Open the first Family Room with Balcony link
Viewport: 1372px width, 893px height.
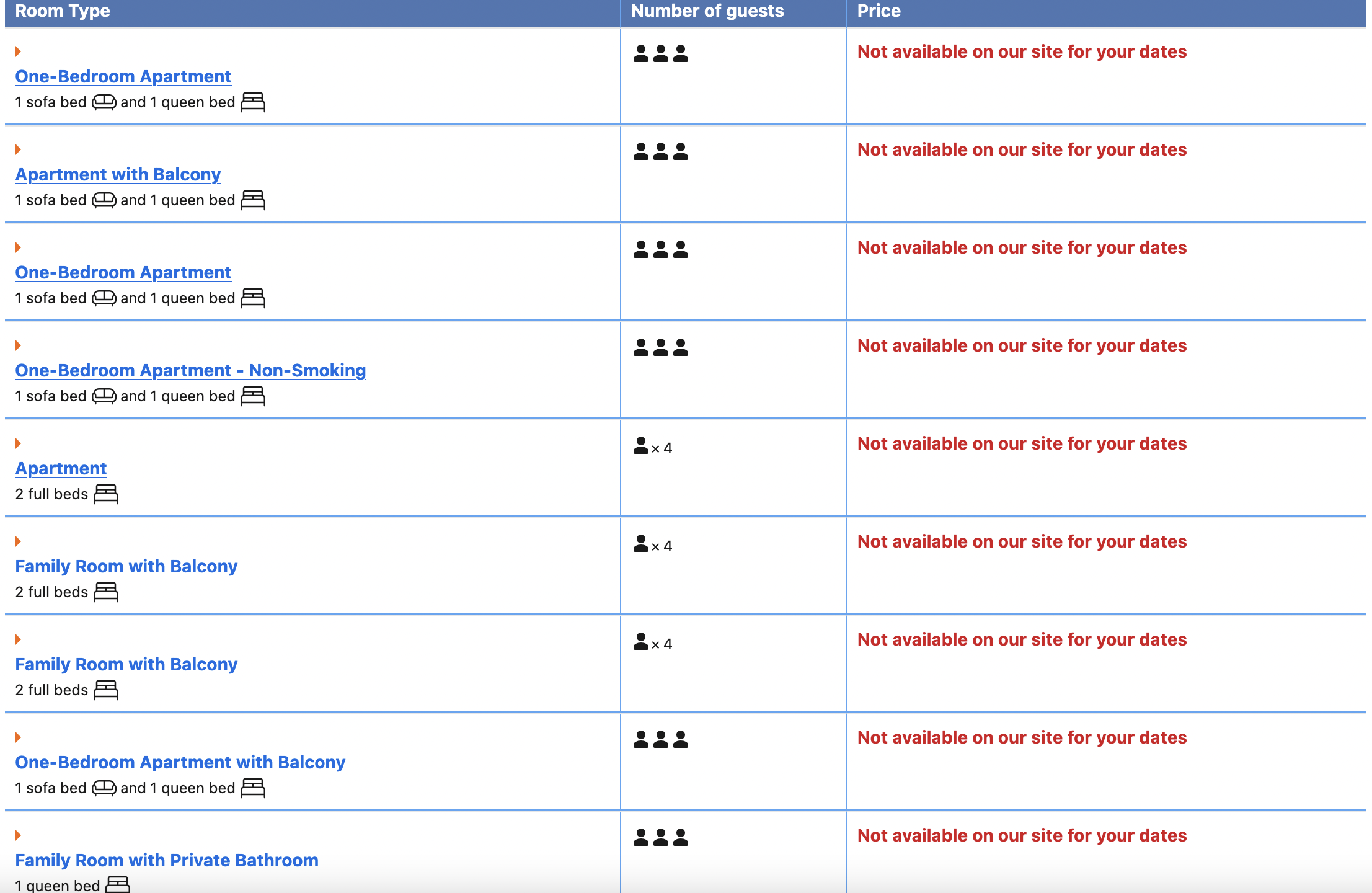126,566
